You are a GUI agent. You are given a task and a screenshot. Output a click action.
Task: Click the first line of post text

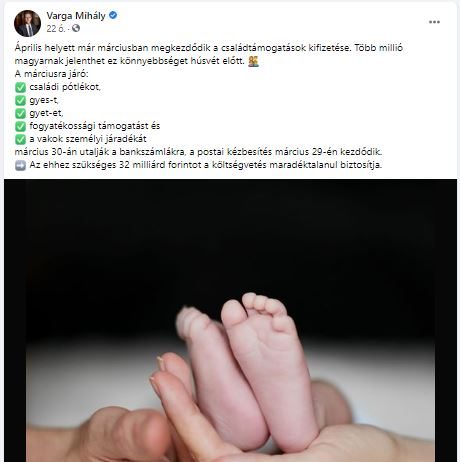(209, 48)
